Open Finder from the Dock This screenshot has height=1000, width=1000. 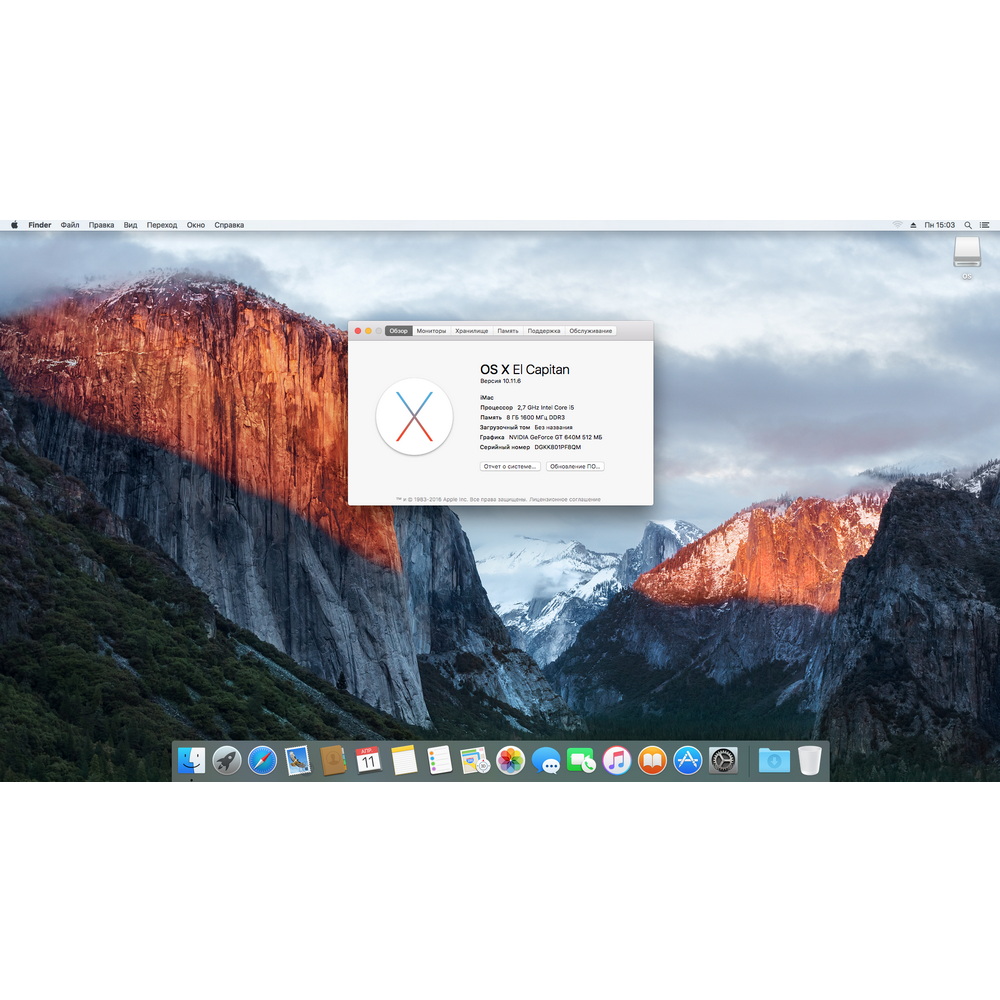click(x=191, y=760)
